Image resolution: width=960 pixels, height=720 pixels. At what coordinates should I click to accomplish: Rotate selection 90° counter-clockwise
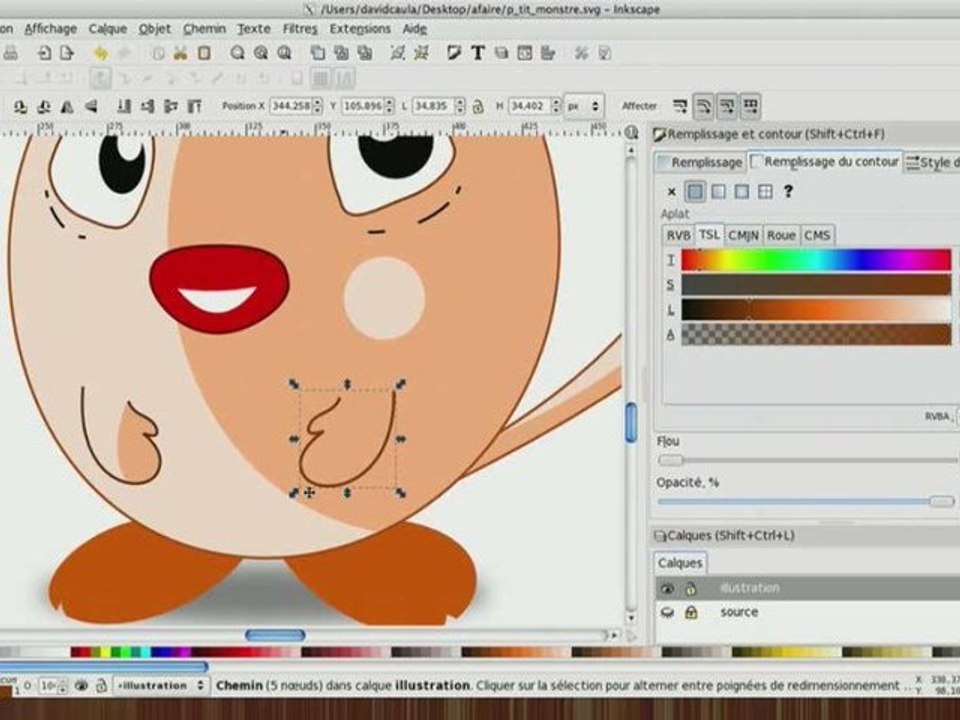[x=20, y=107]
